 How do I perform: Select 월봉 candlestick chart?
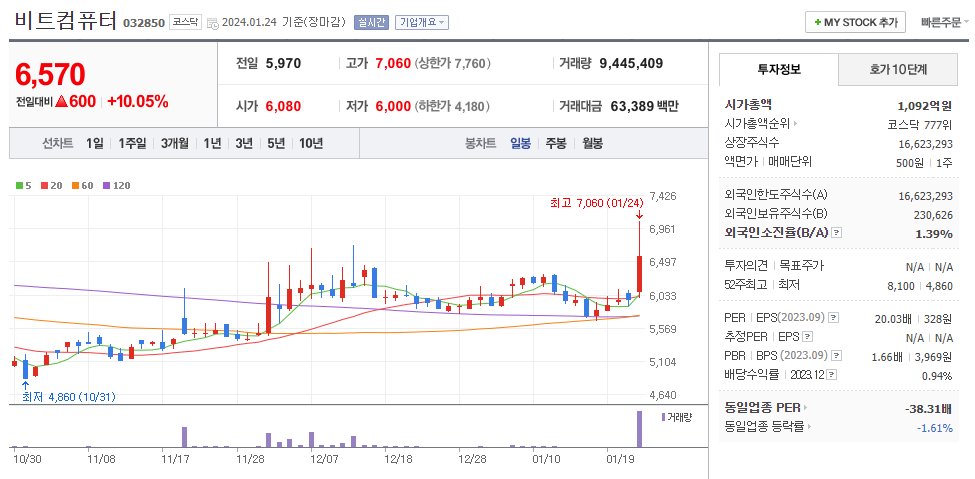point(593,144)
